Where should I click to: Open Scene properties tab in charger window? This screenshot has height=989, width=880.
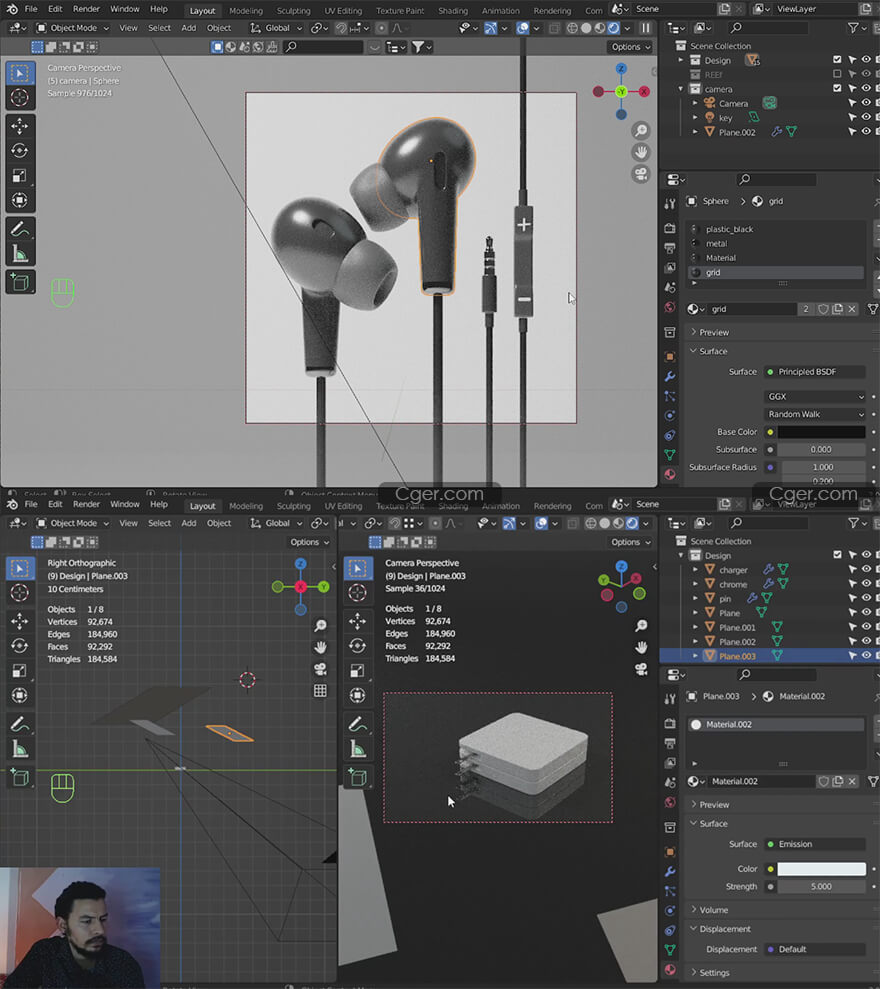pos(670,782)
